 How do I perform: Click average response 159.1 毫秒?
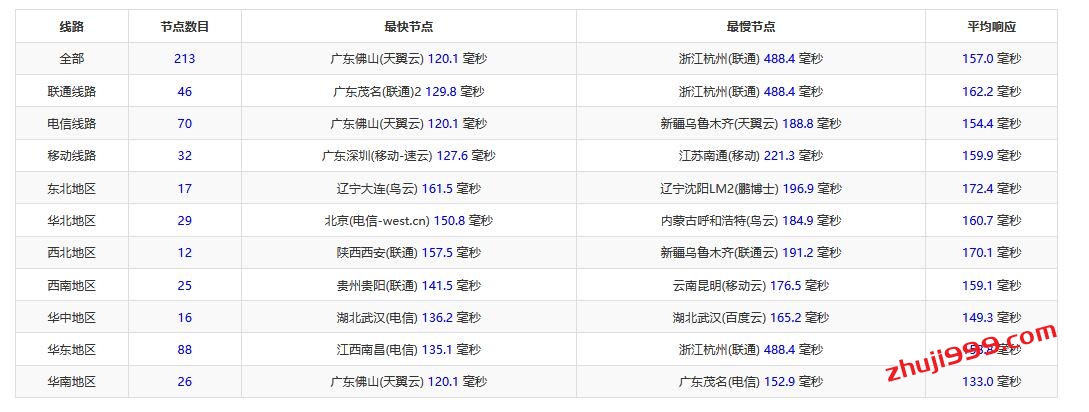click(x=992, y=286)
